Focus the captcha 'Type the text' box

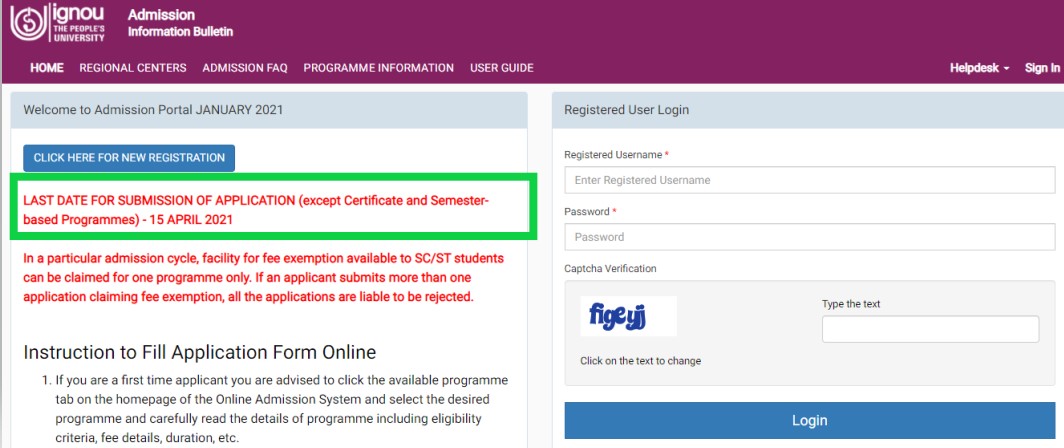pos(930,329)
